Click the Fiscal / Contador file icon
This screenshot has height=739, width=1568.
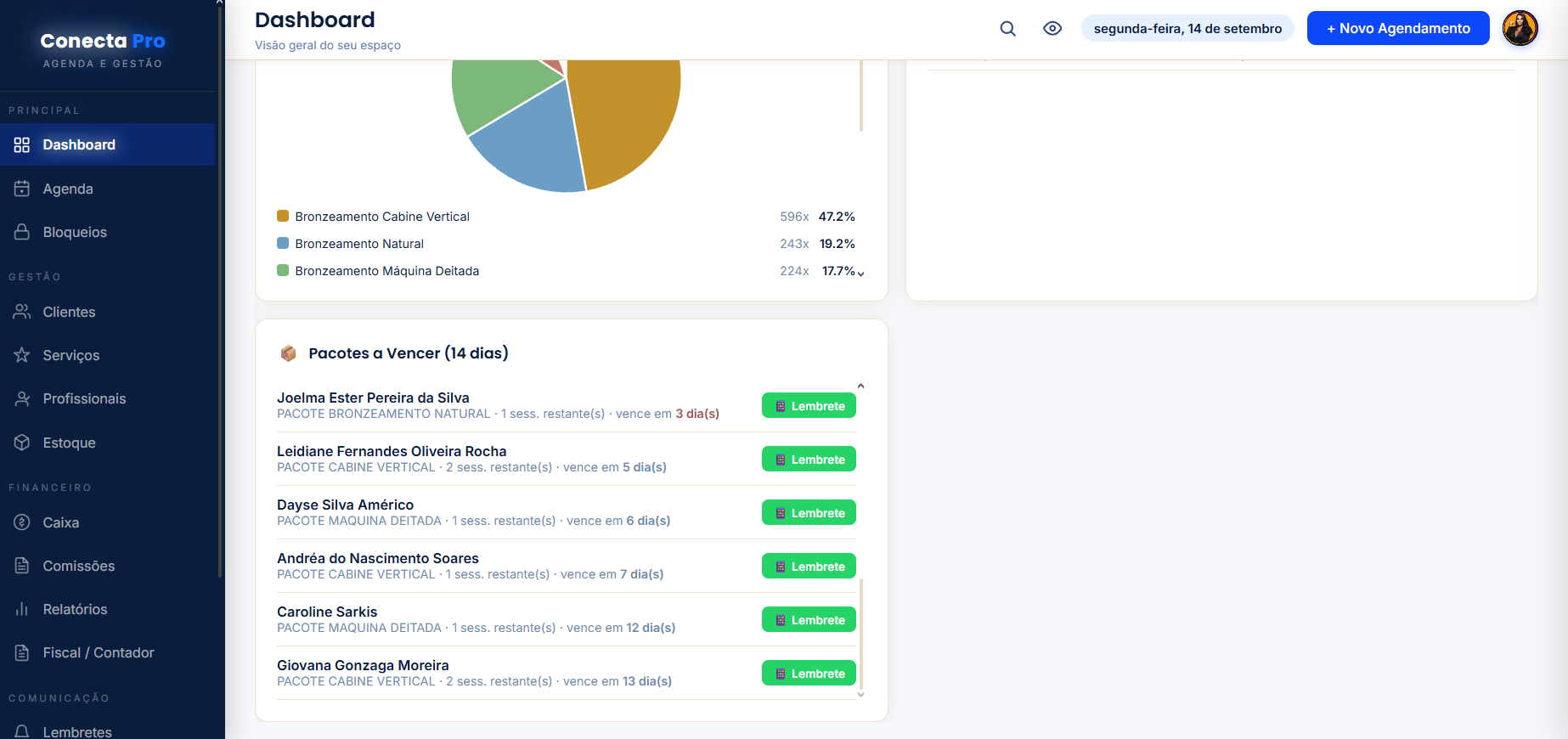pos(22,652)
